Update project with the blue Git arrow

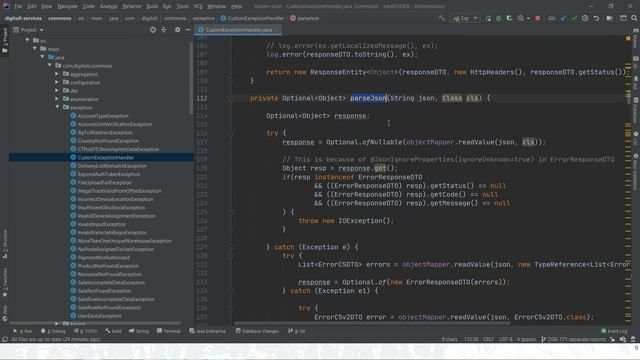564,18
